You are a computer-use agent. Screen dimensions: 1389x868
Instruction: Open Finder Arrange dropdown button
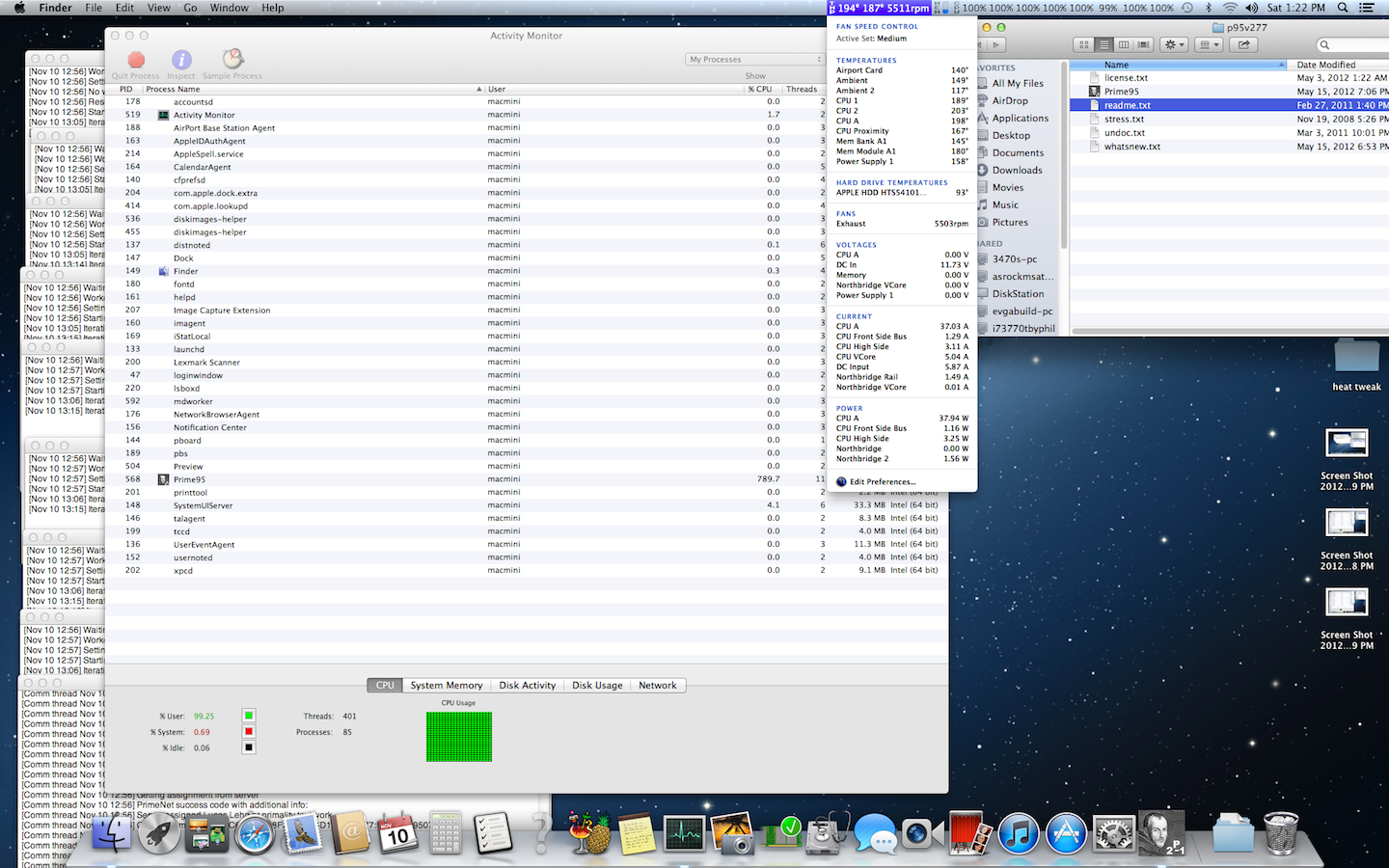pos(1209,44)
